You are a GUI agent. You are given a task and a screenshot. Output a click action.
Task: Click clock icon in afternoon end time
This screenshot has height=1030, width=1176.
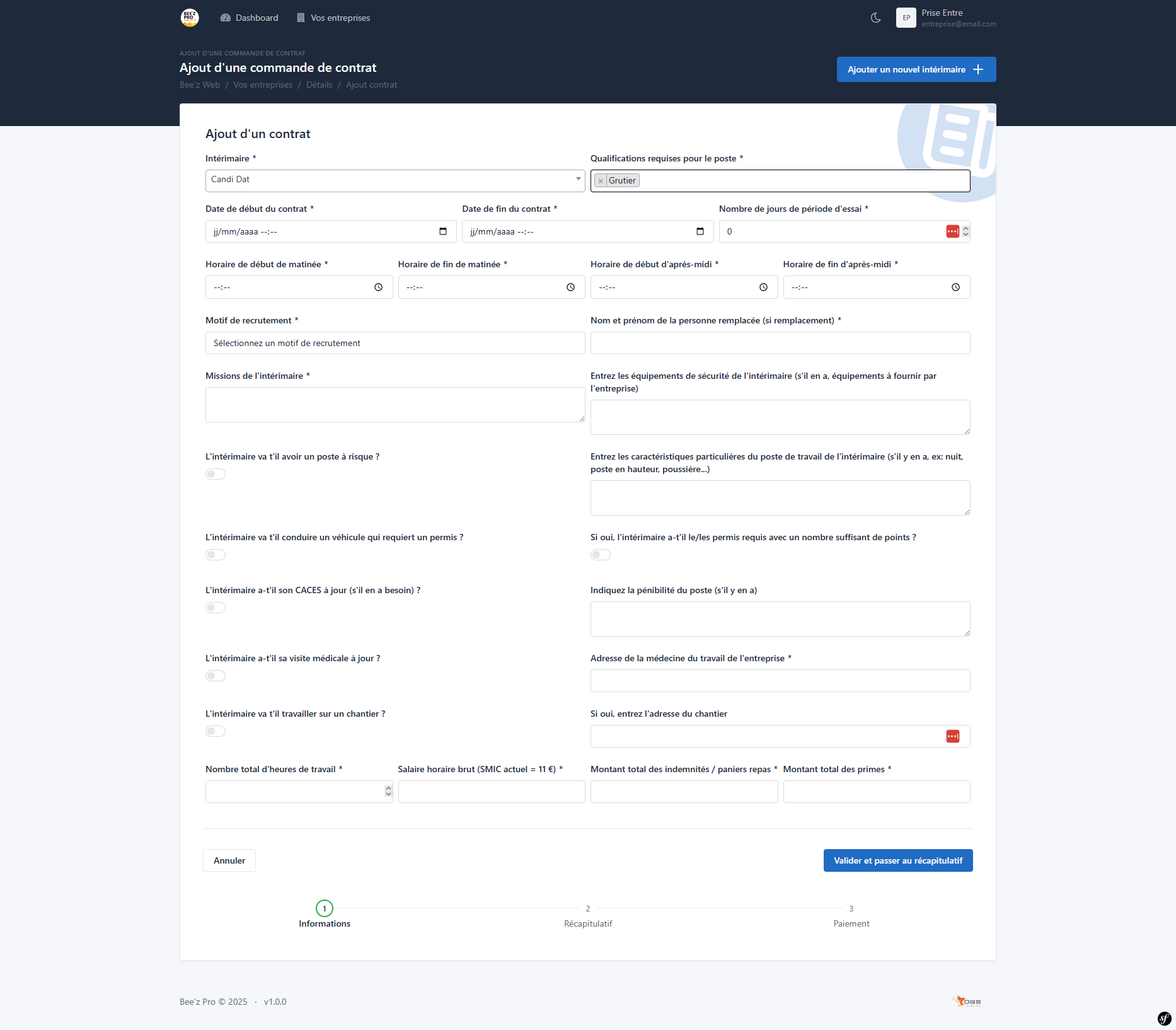[955, 287]
